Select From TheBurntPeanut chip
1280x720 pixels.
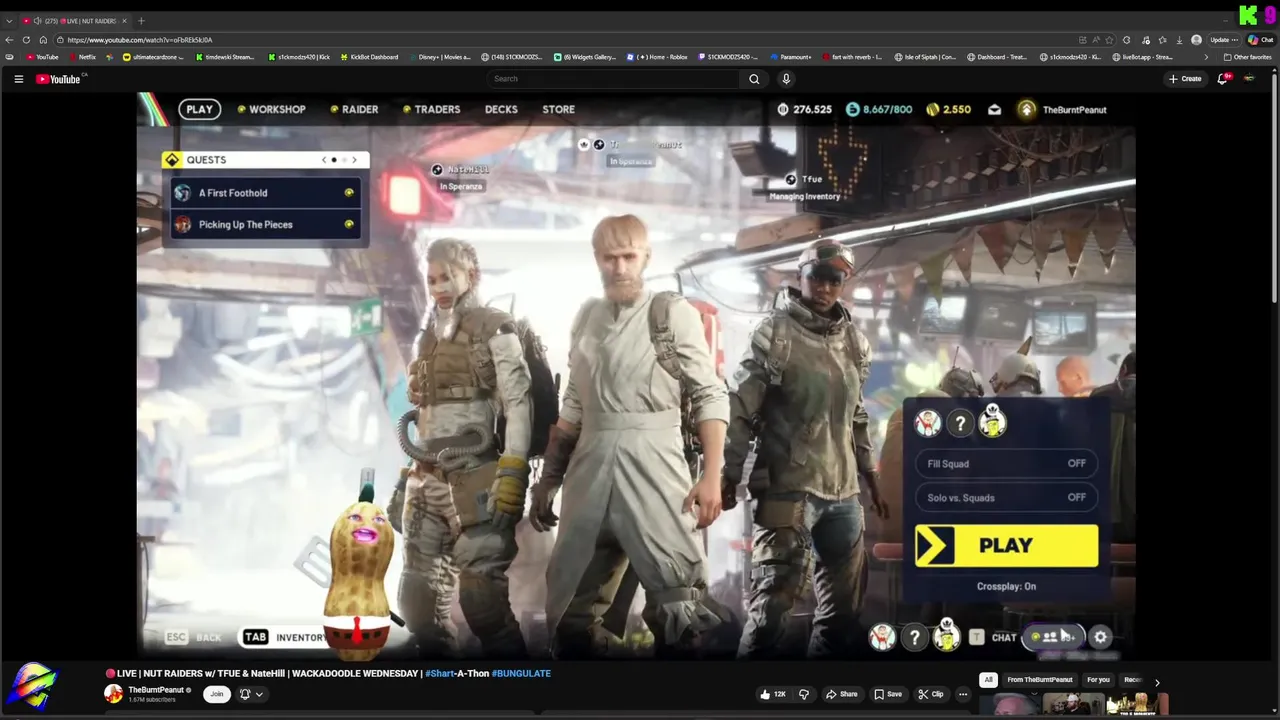pyautogui.click(x=1040, y=680)
